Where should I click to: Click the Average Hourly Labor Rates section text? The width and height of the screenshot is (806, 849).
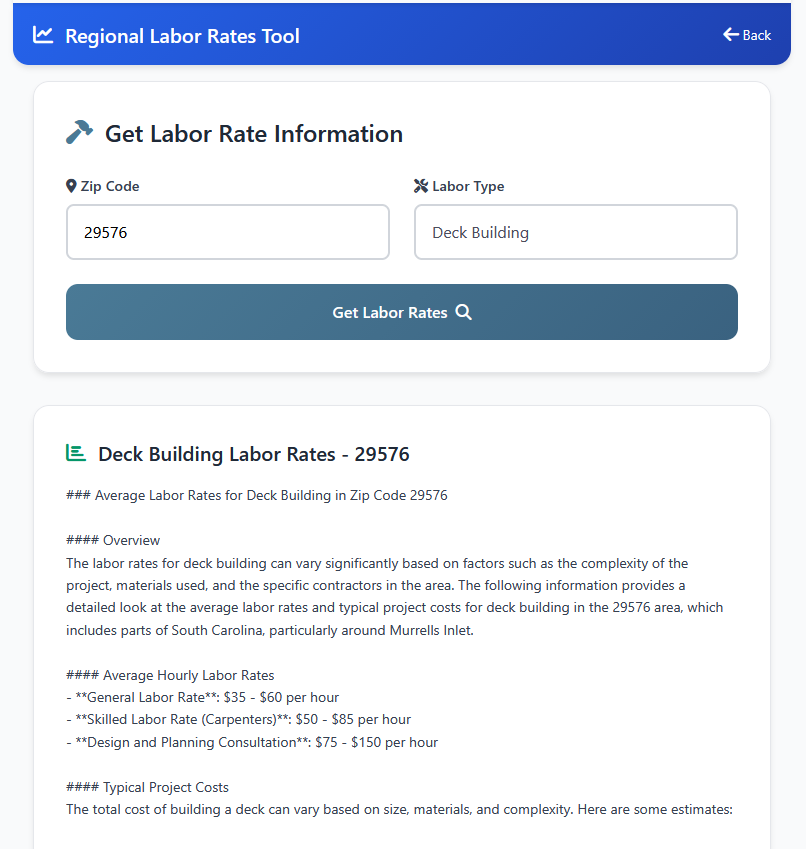click(x=170, y=674)
